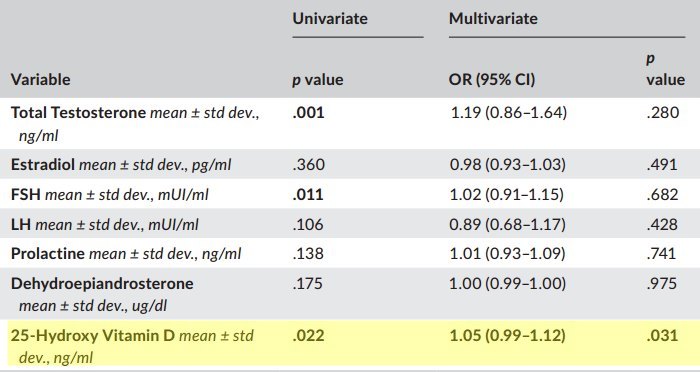700x372 pixels.
Task: Click the bold .001 univariate p value
Action: point(308,113)
